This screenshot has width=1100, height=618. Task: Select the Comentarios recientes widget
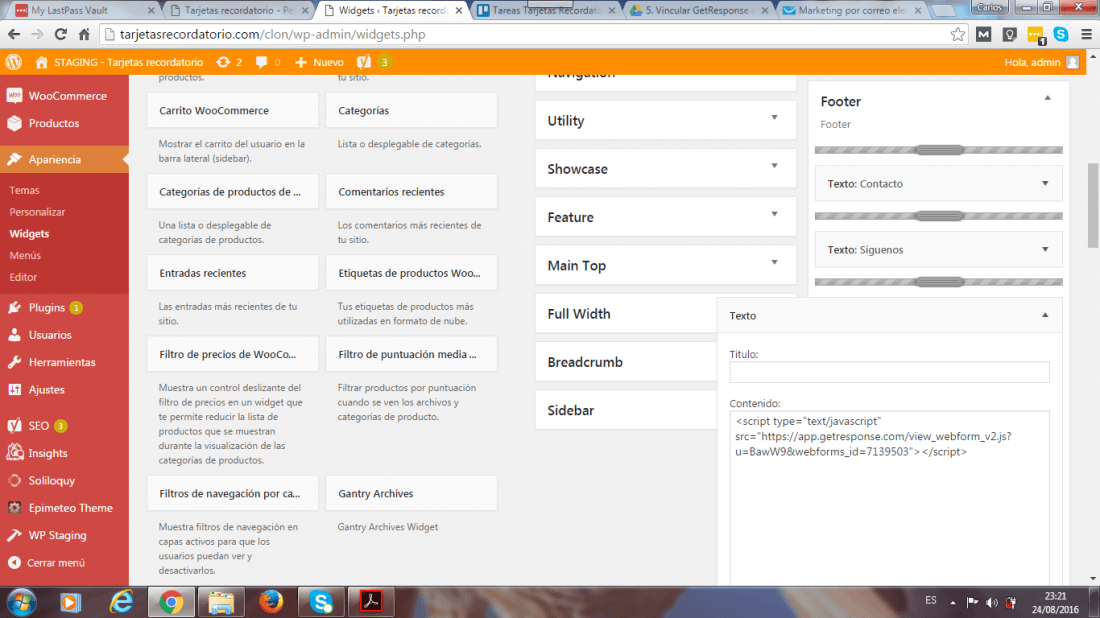tap(411, 192)
